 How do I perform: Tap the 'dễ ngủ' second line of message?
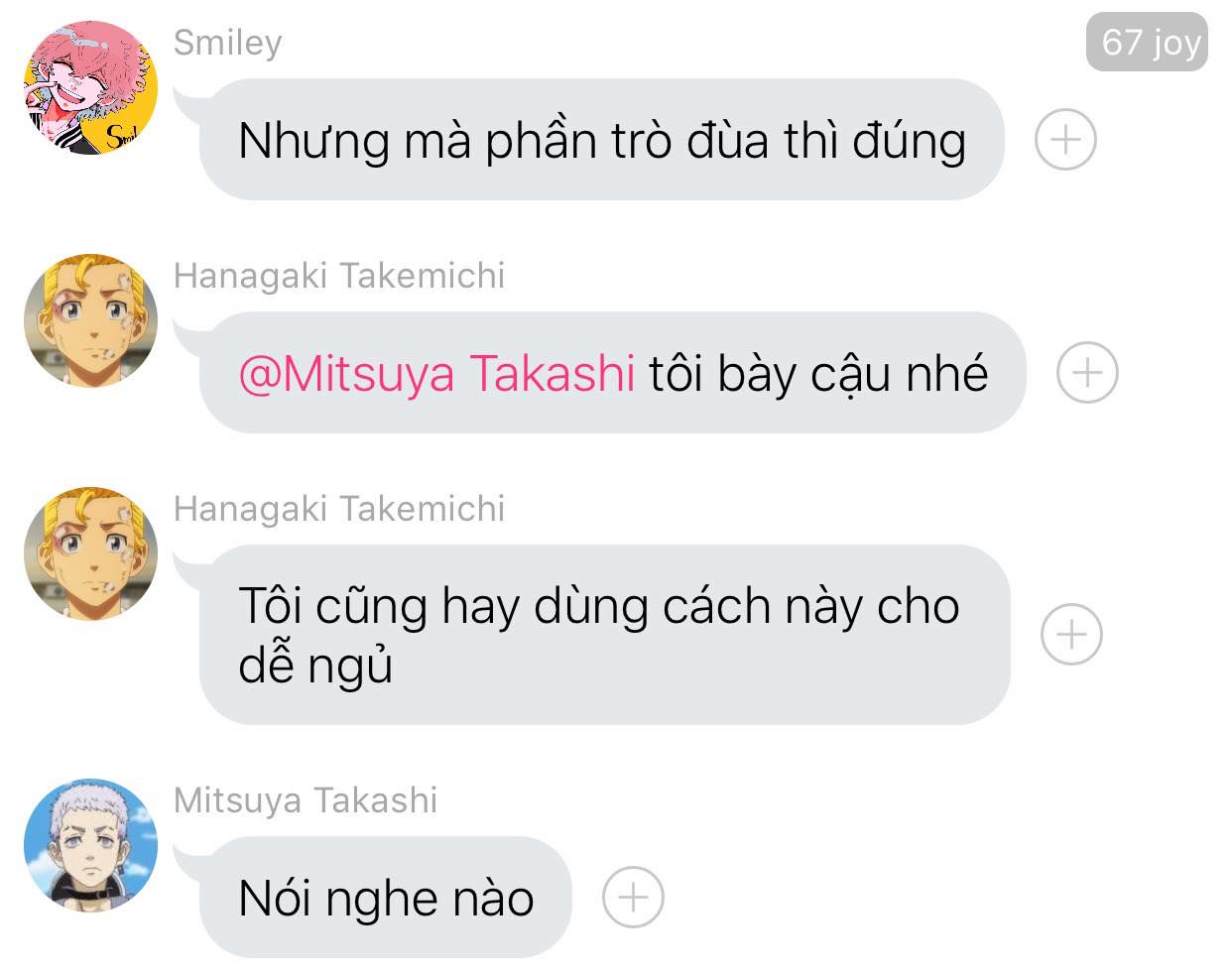pyautogui.click(x=315, y=665)
